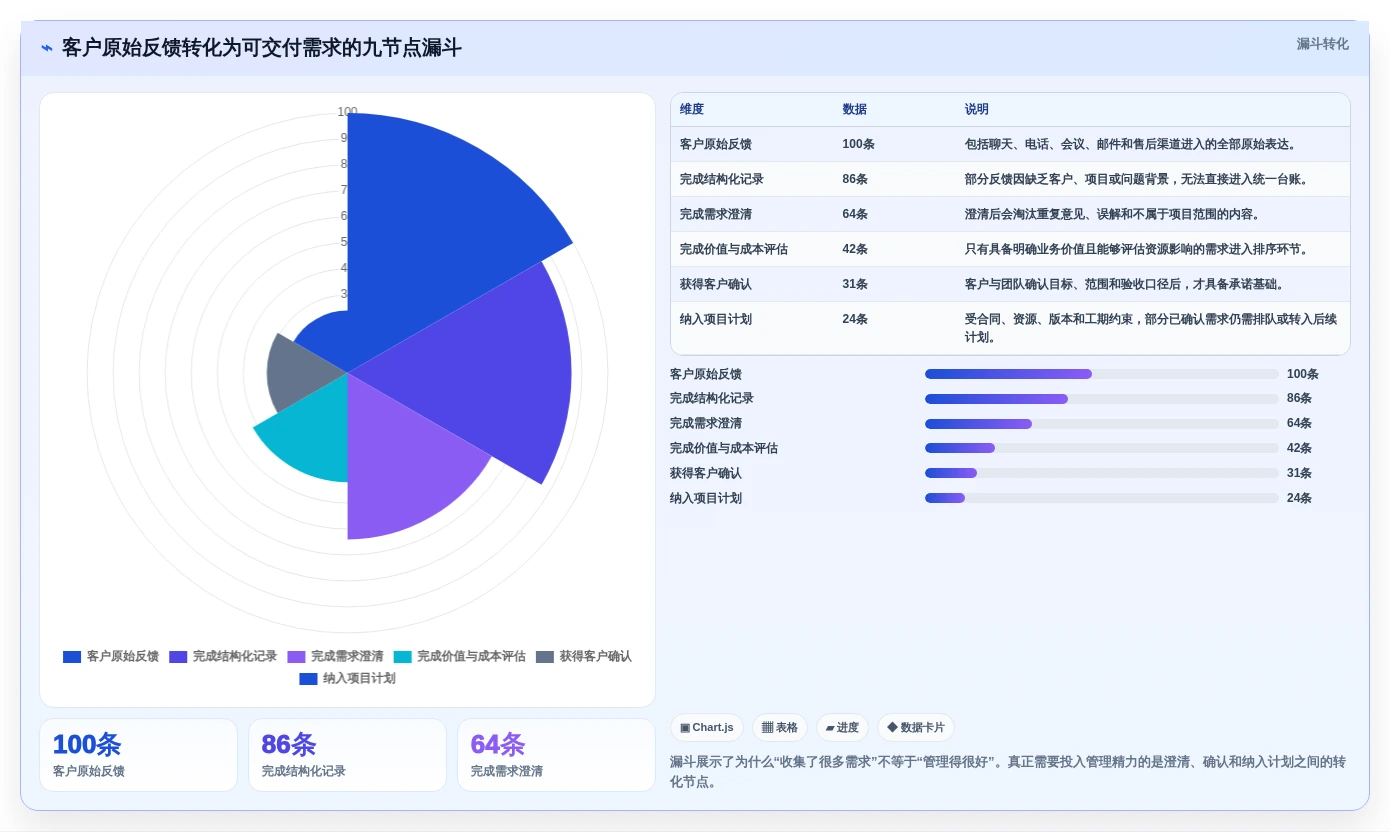Click the description starting 部分反馈因缺乏客户

click(1137, 179)
